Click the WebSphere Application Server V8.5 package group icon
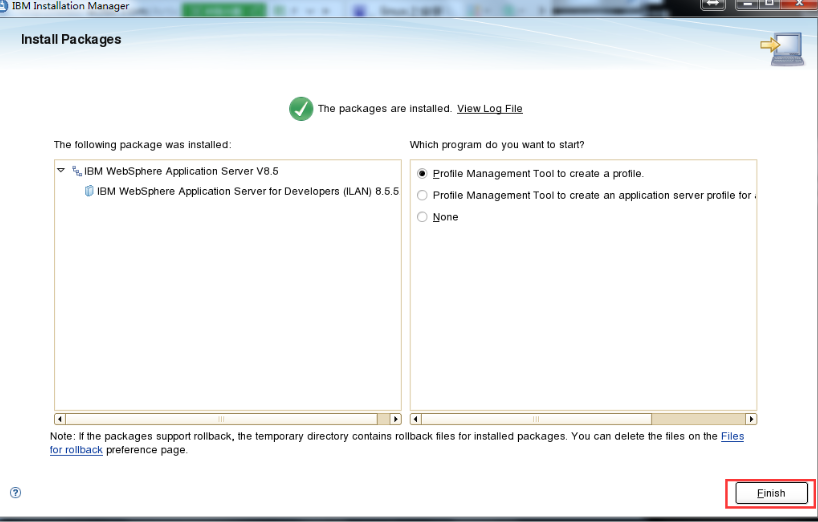The height and width of the screenshot is (522, 818). [x=77, y=171]
